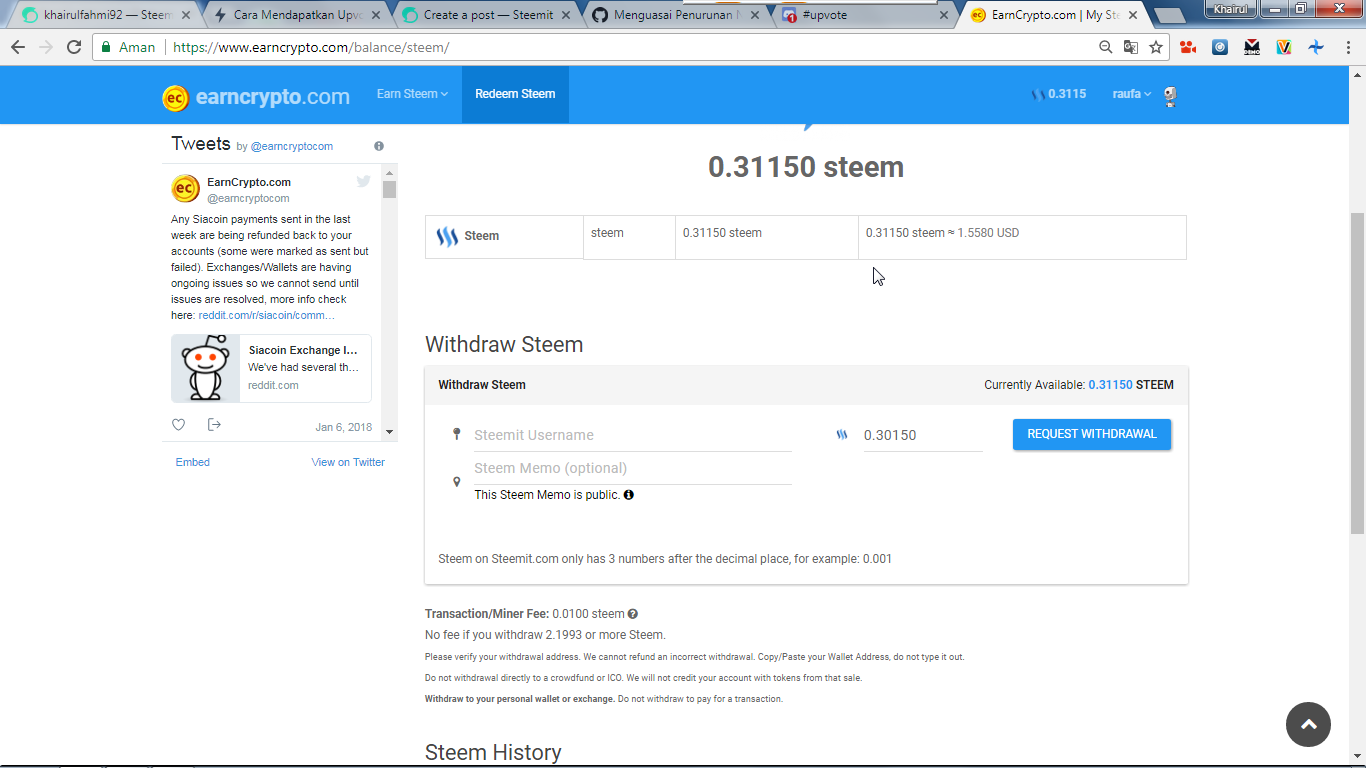Click the 0.3115 Steem balance in header
This screenshot has width=1366, height=768.
pos(1058,94)
